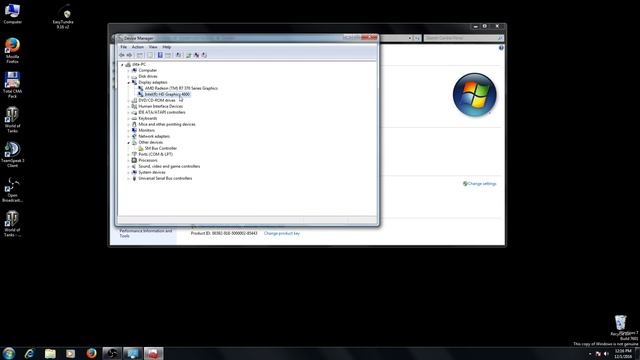Click the Other devices category icon

pyautogui.click(x=134, y=142)
